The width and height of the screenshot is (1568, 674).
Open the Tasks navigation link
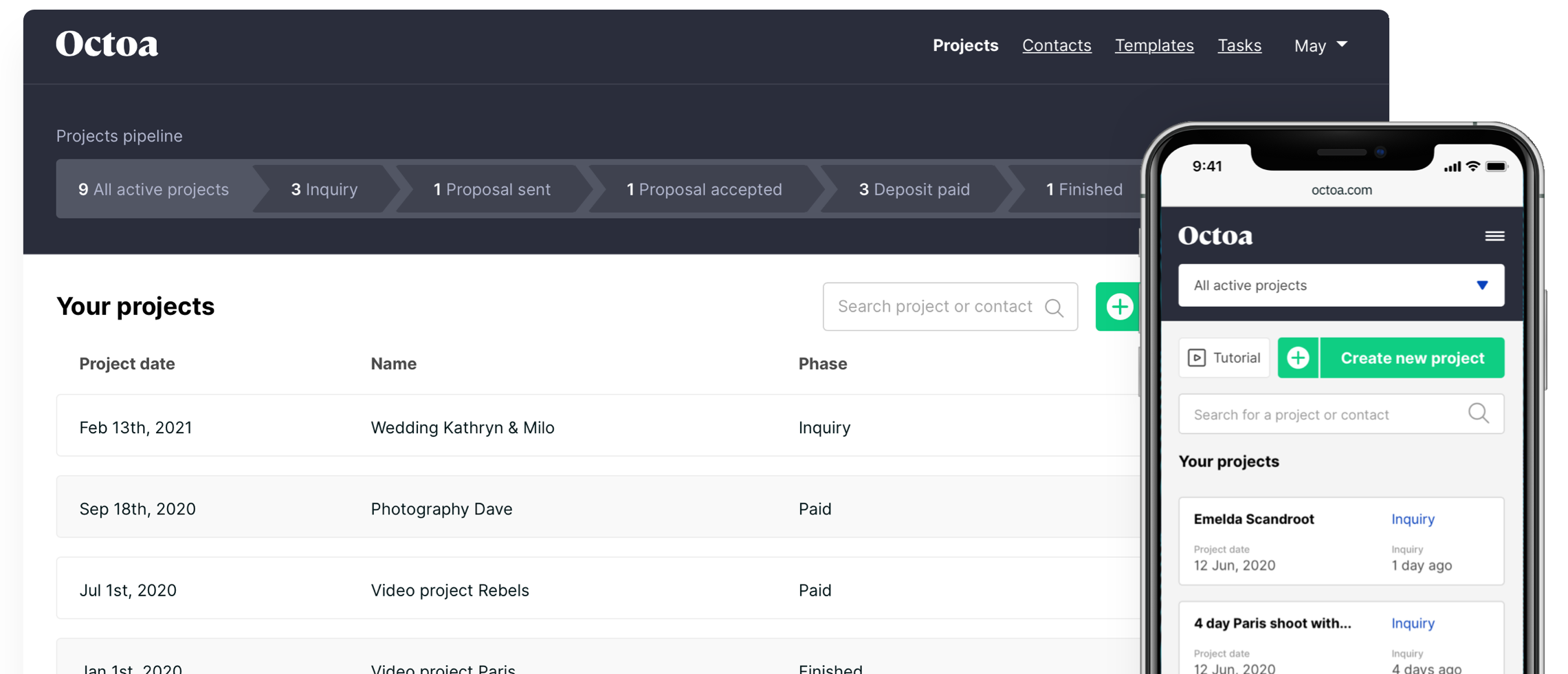pyautogui.click(x=1239, y=45)
